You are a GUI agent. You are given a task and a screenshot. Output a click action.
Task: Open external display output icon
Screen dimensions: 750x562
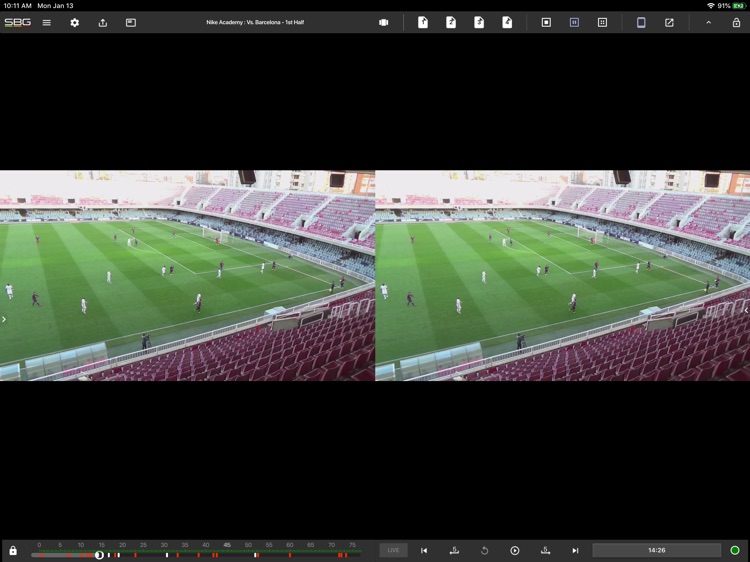(x=669, y=22)
